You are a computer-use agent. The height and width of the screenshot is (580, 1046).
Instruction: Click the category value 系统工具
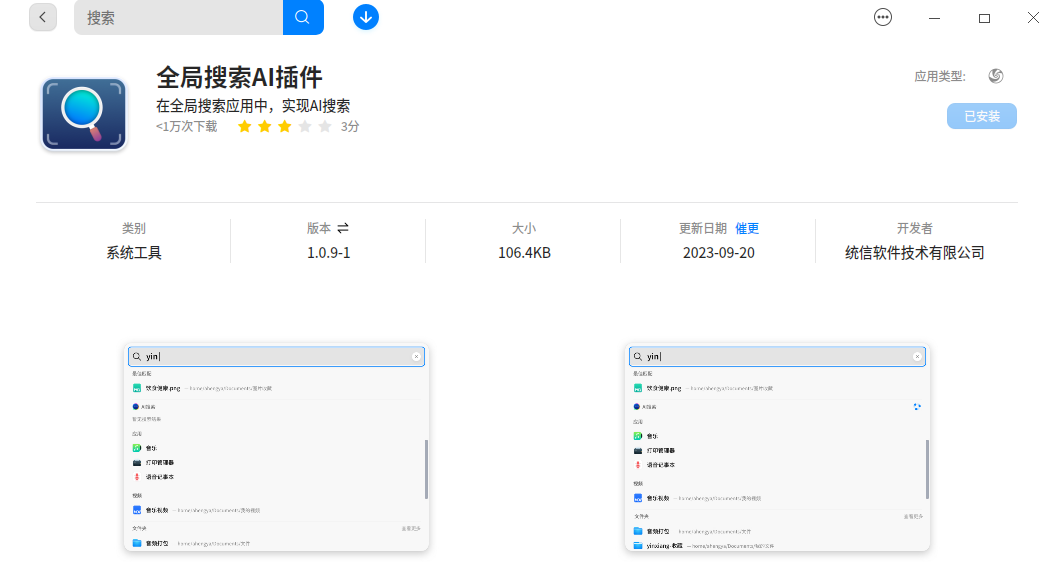134,253
